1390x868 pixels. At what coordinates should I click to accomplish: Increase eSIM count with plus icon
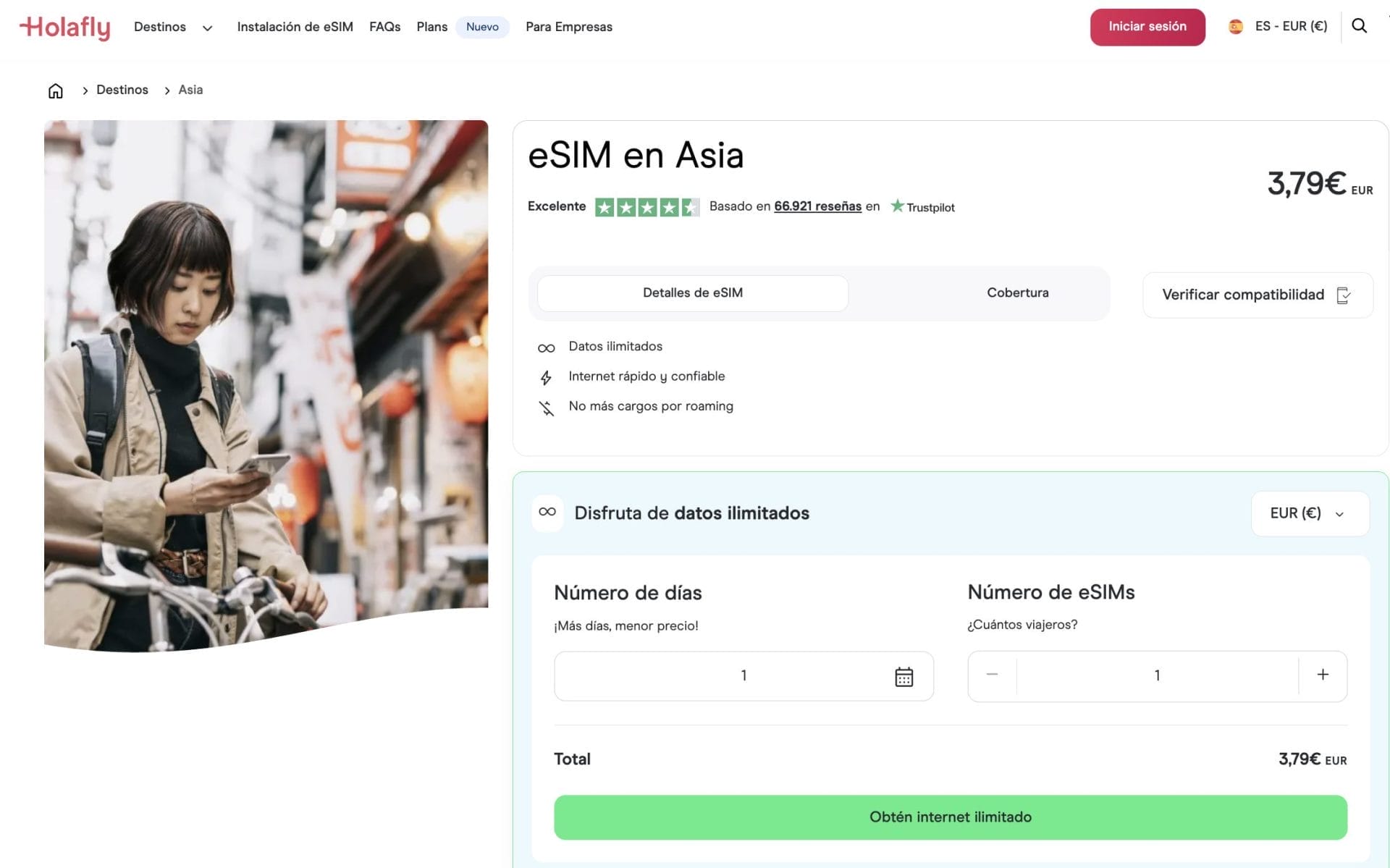[x=1322, y=675]
